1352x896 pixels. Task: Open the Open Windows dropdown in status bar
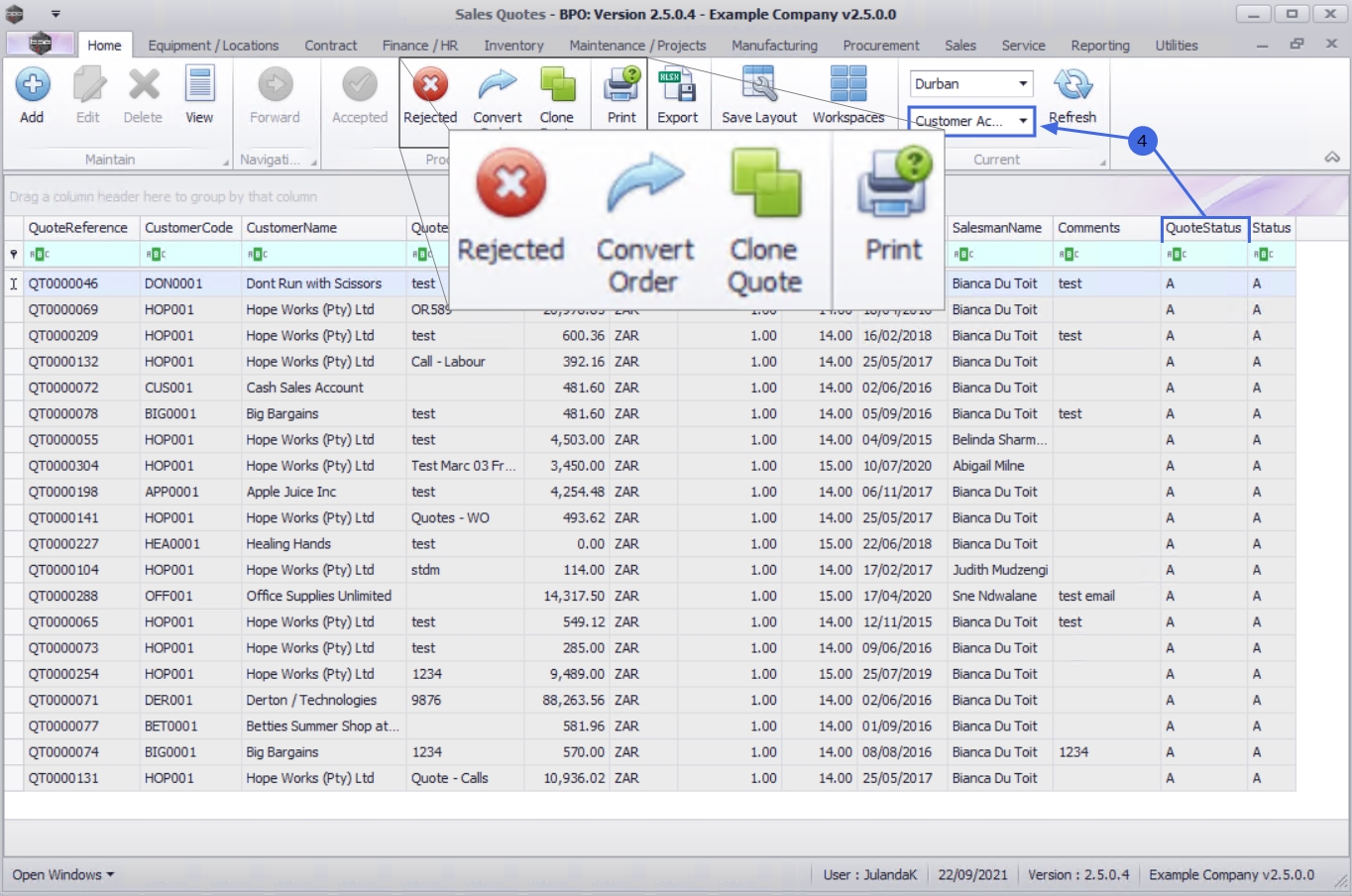point(62,875)
